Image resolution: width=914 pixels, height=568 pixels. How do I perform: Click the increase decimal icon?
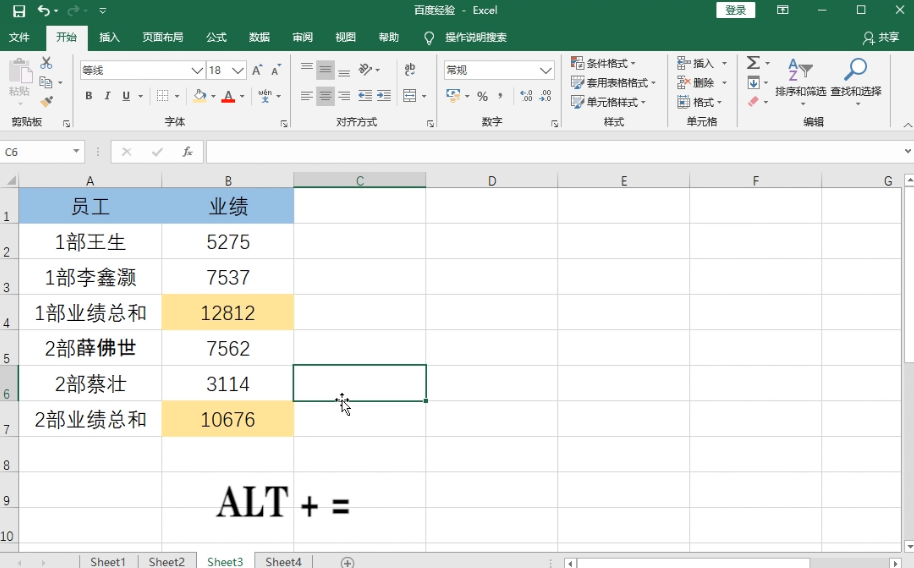pos(526,96)
